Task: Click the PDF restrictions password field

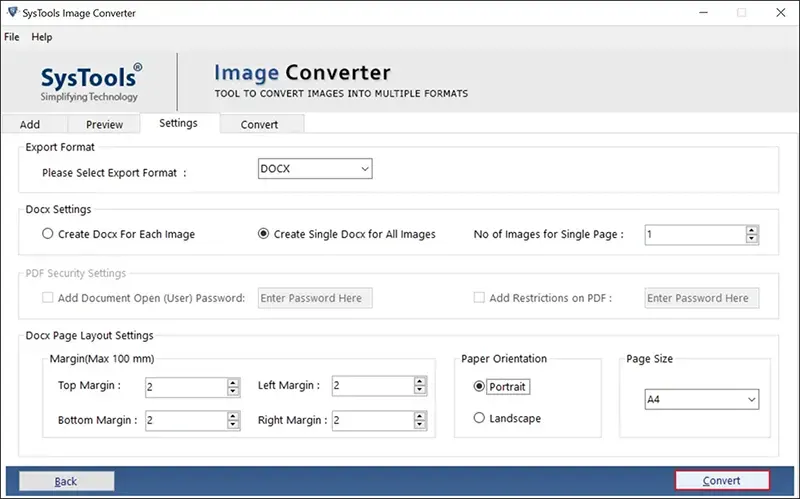Action: [x=702, y=298]
